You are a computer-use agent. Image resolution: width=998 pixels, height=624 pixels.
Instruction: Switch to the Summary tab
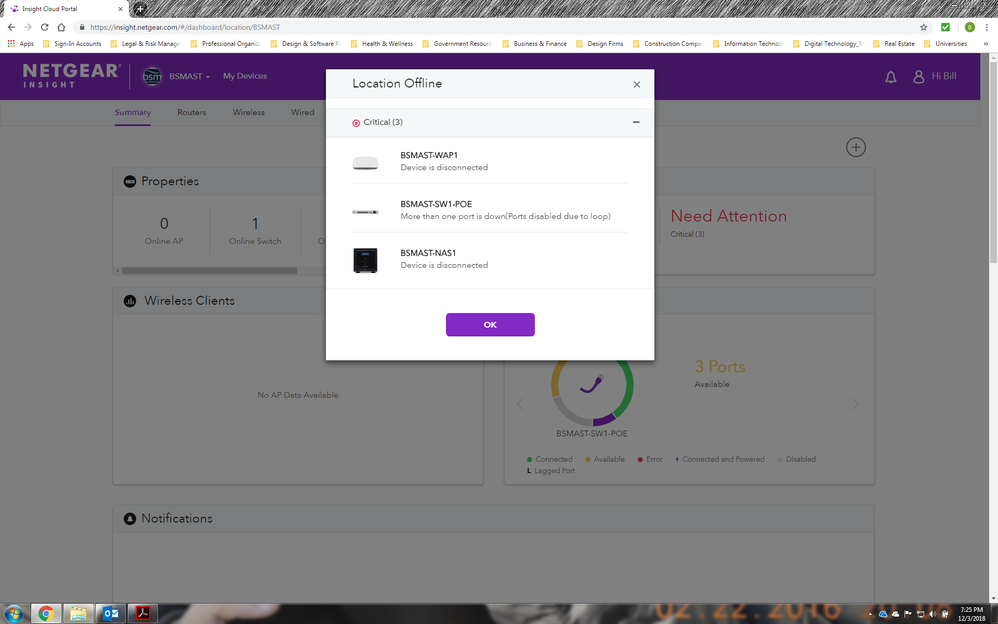pos(132,112)
